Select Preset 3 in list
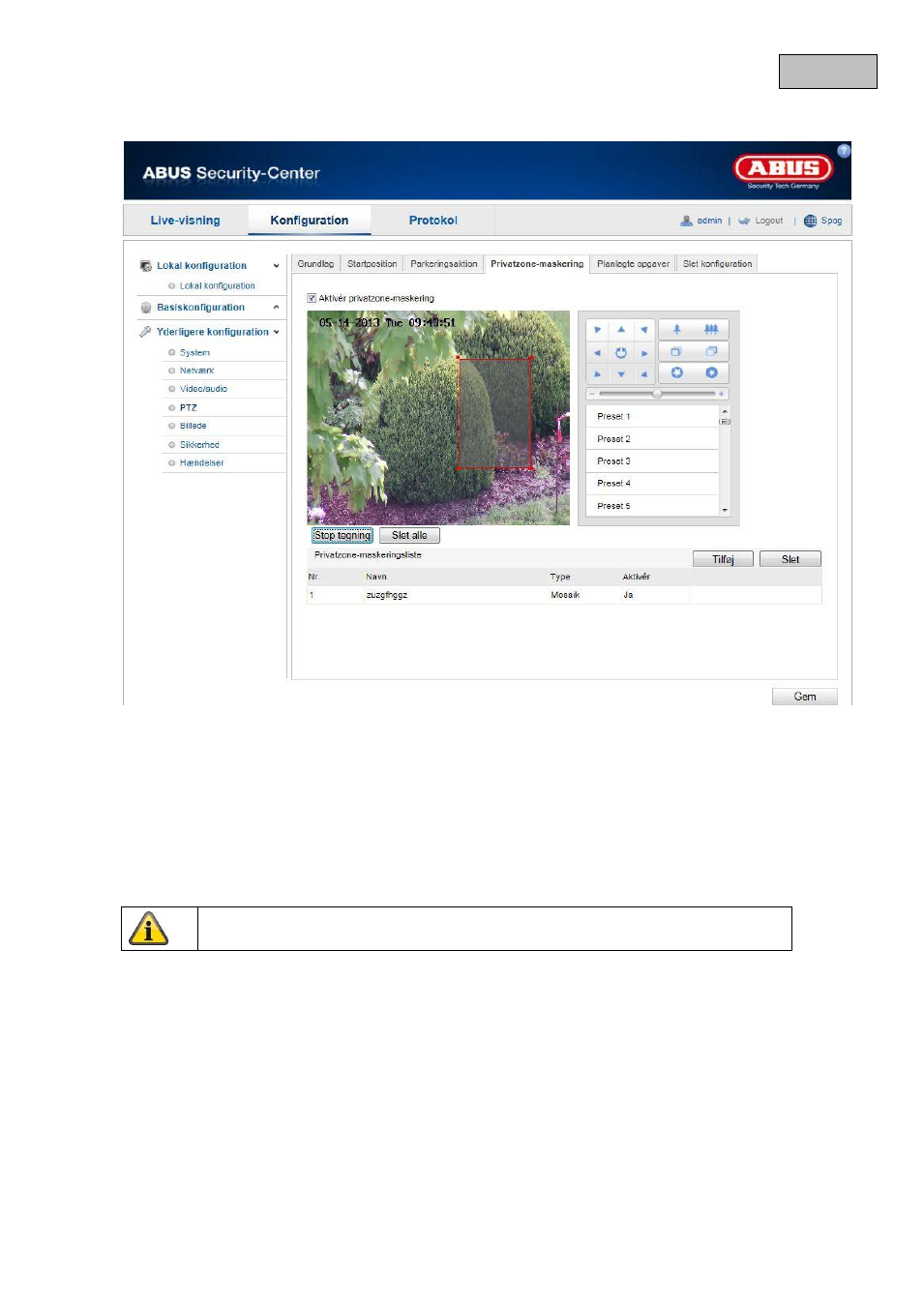 [x=653, y=461]
